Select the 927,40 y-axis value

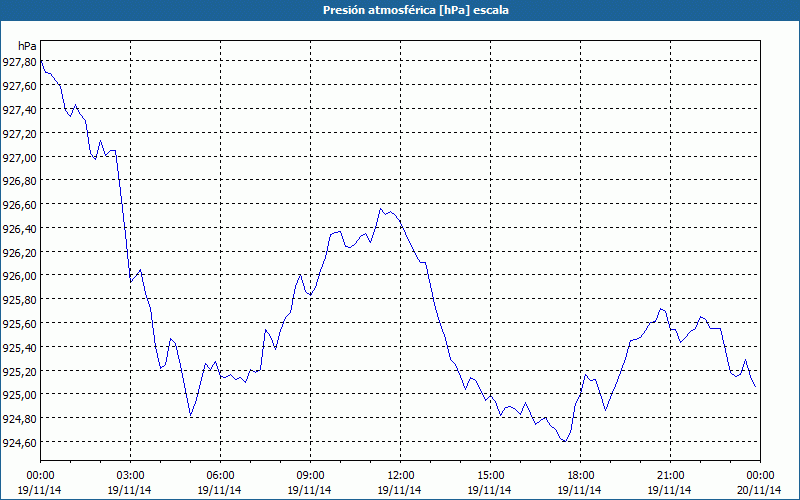pos(20,110)
